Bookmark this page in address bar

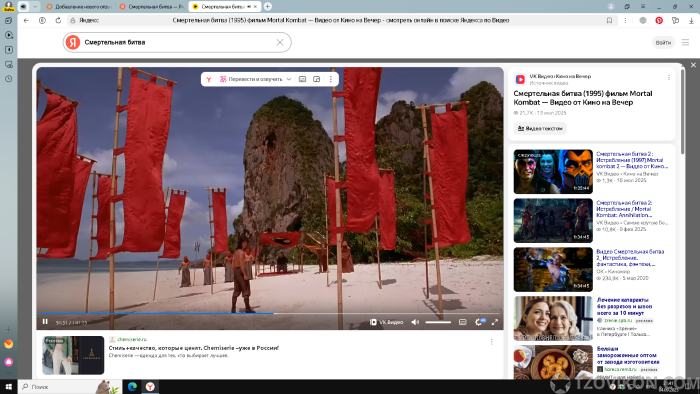point(609,21)
